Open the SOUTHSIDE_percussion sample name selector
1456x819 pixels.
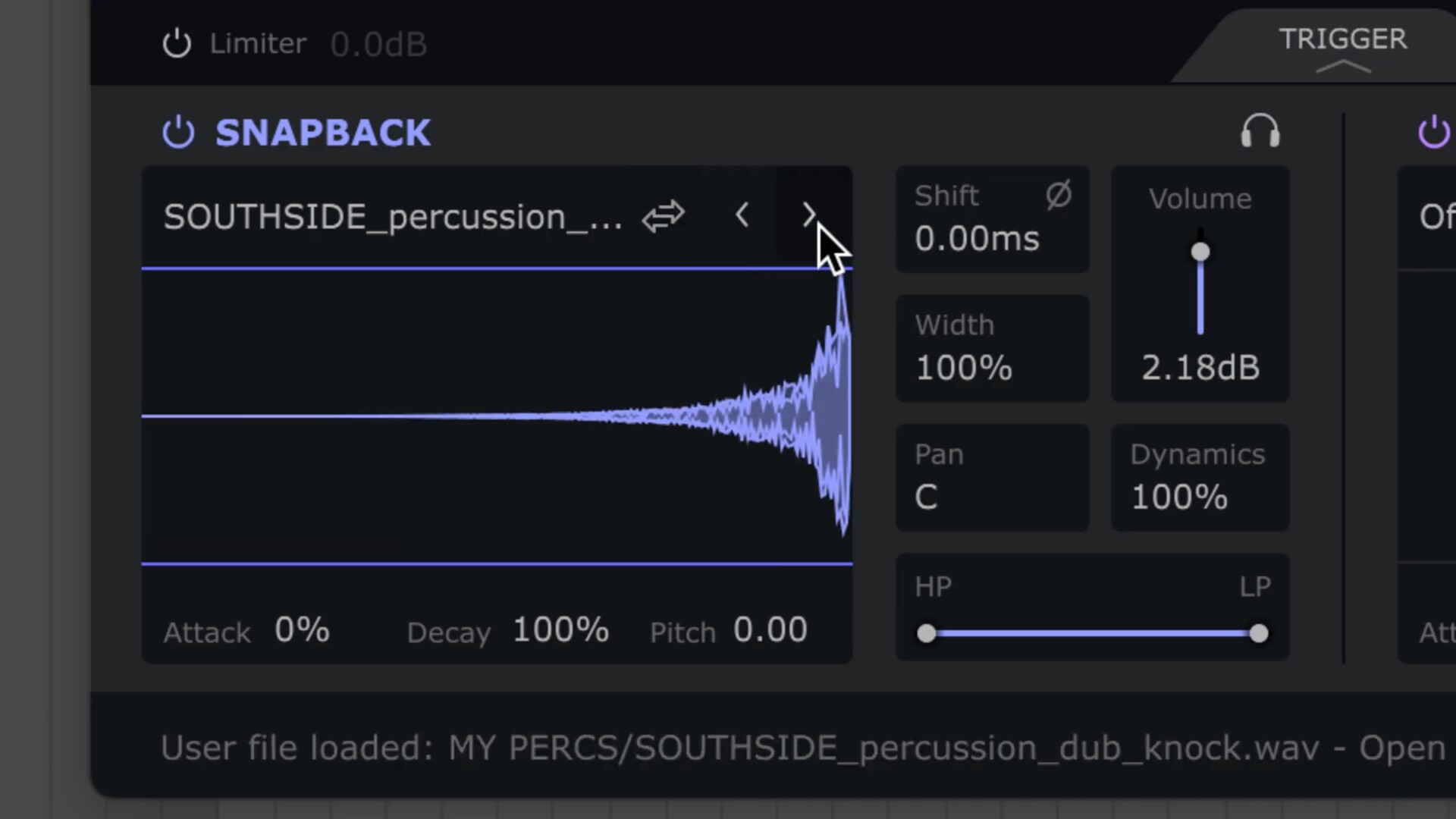[x=392, y=218]
